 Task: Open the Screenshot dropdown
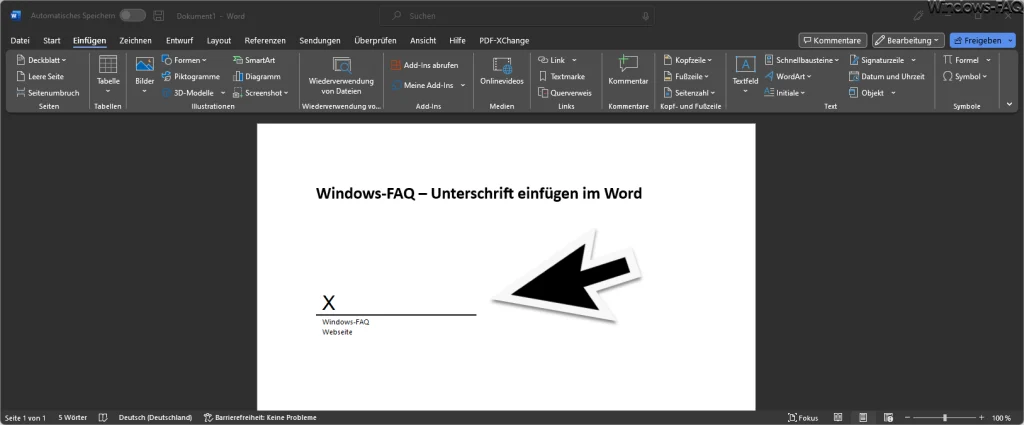(261, 93)
